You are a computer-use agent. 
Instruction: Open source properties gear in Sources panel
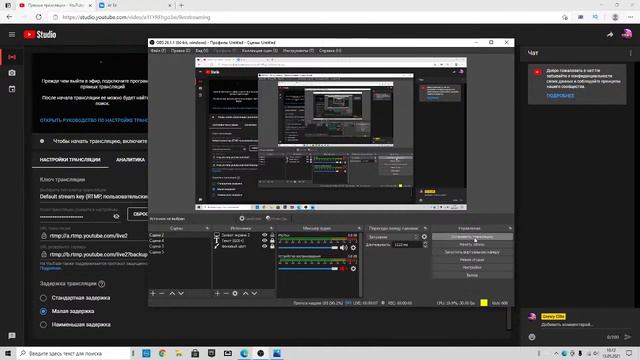[x=235, y=293]
